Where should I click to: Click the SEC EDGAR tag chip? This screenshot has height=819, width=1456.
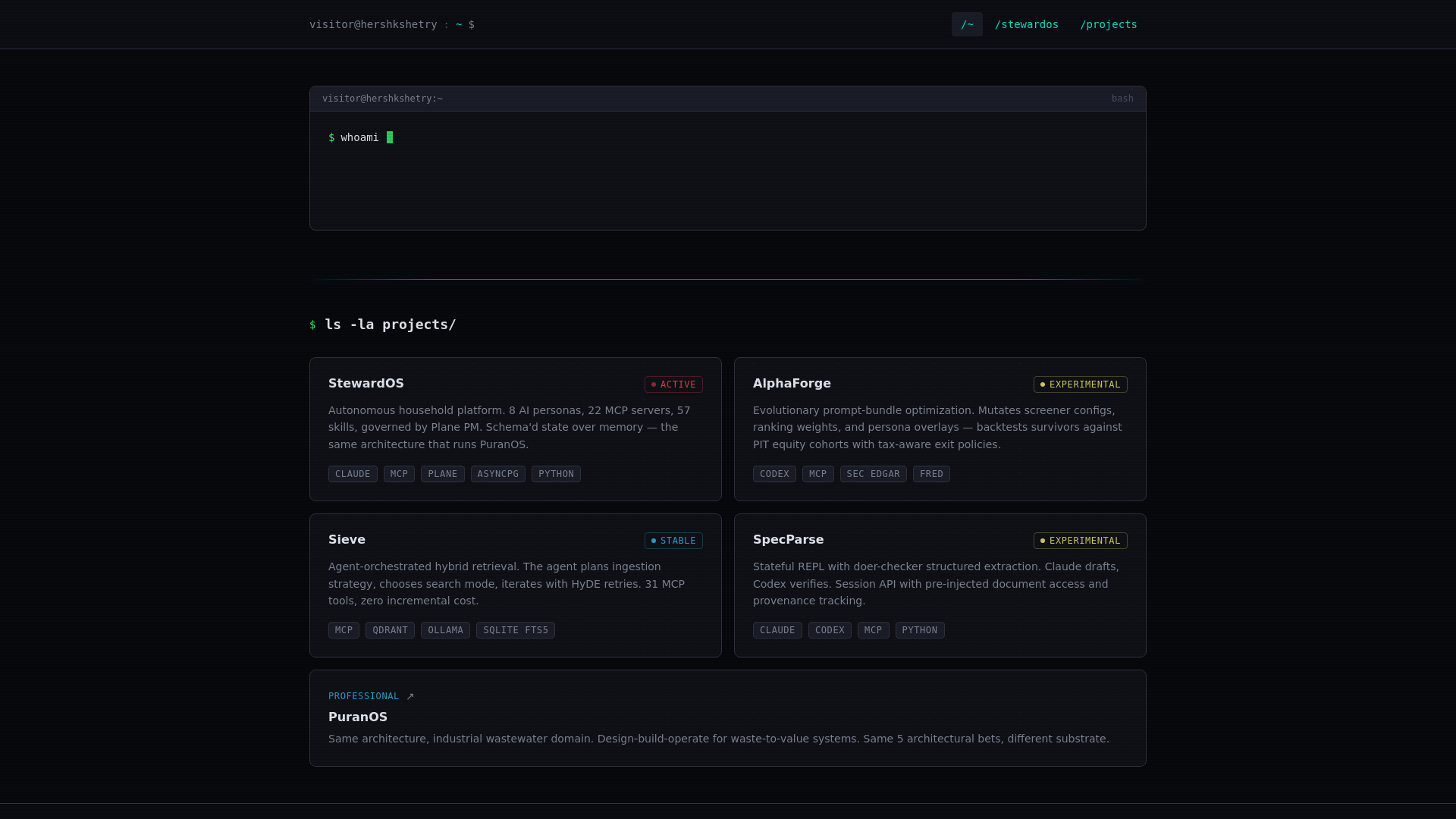click(873, 474)
